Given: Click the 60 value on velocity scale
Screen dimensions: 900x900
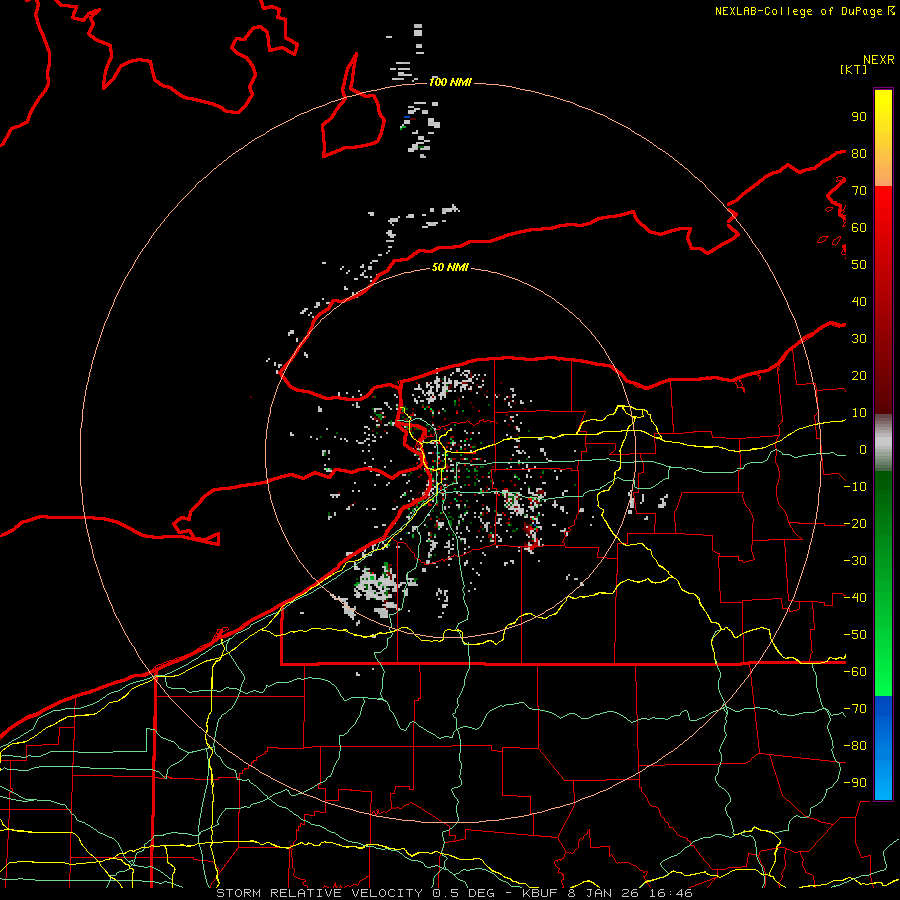Looking at the screenshot, I should [859, 228].
